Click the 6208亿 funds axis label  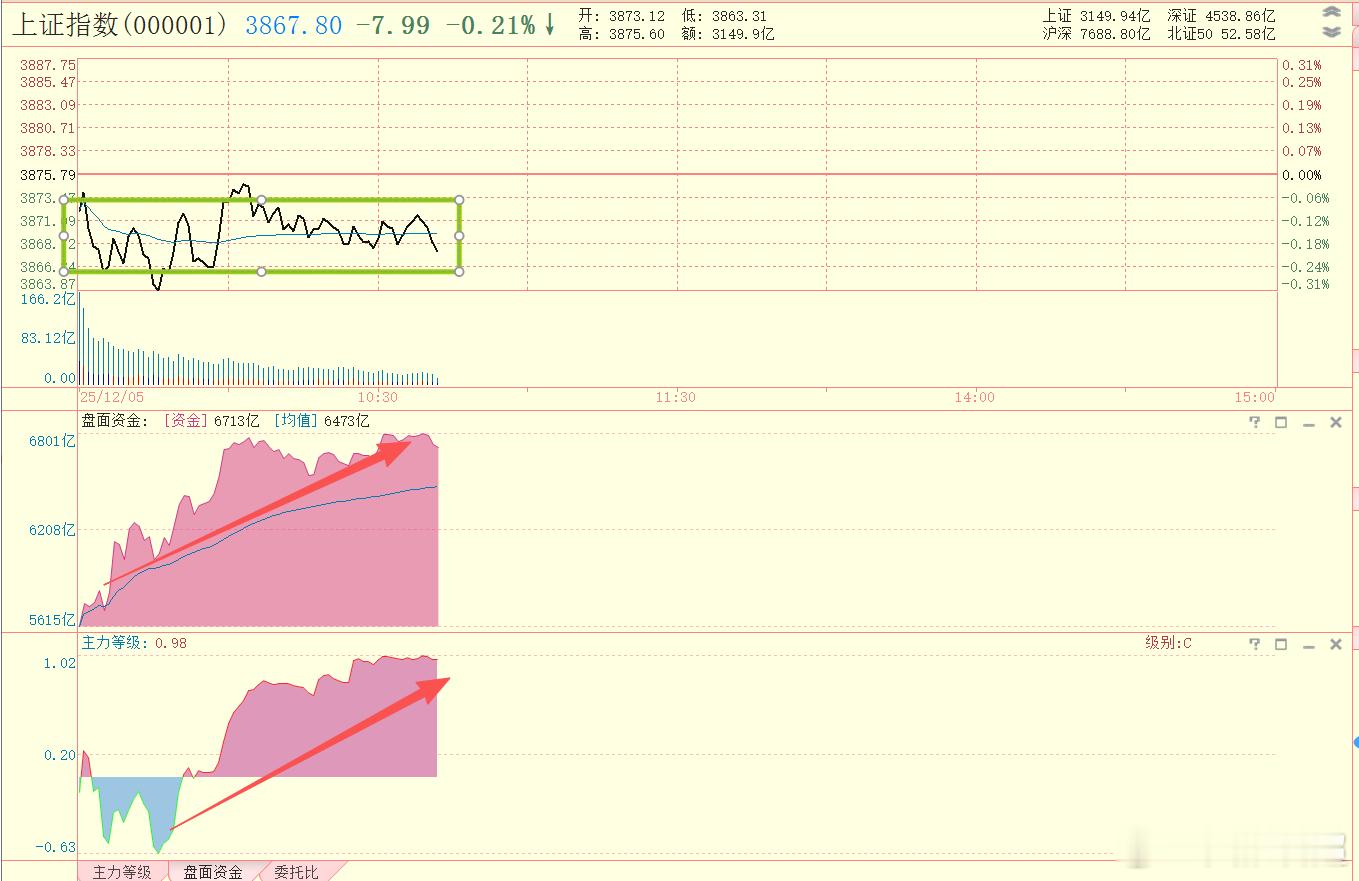[x=52, y=530]
